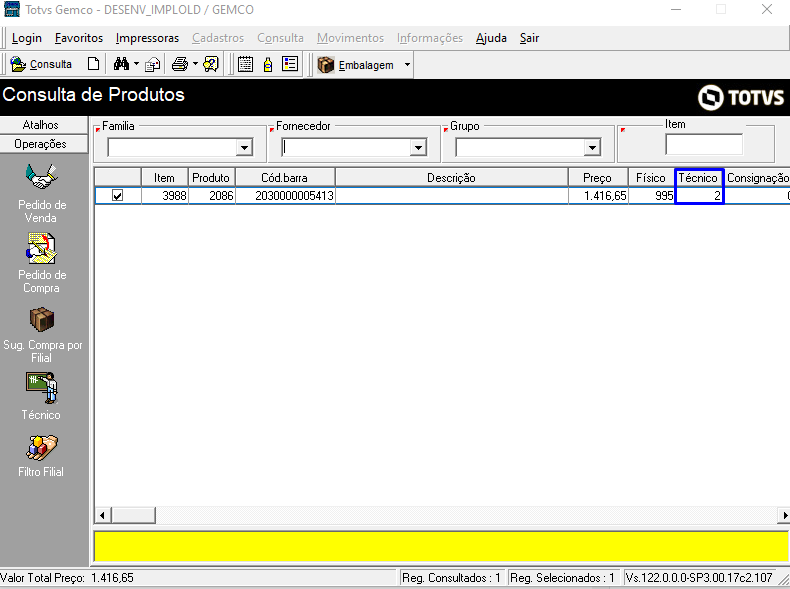Click the binoculars search icon
This screenshot has height=589, width=790.
[121, 64]
